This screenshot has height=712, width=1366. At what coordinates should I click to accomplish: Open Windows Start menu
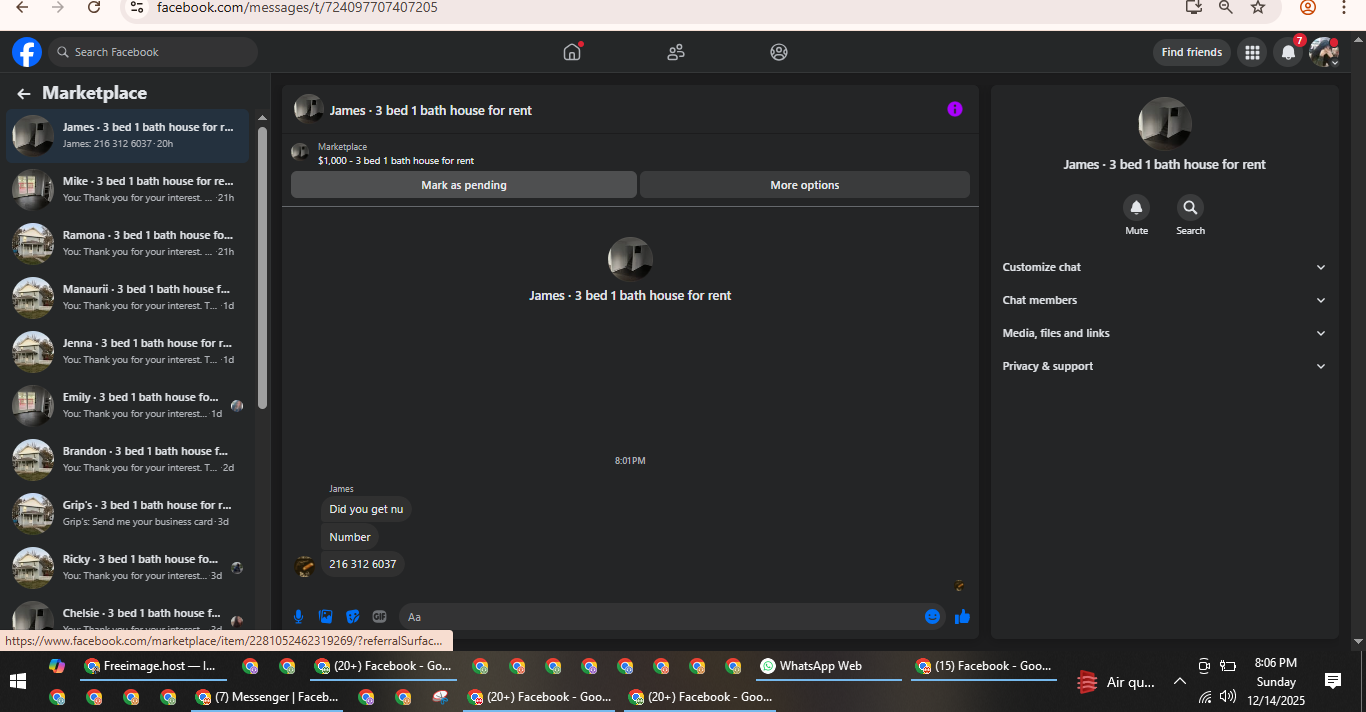click(17, 681)
